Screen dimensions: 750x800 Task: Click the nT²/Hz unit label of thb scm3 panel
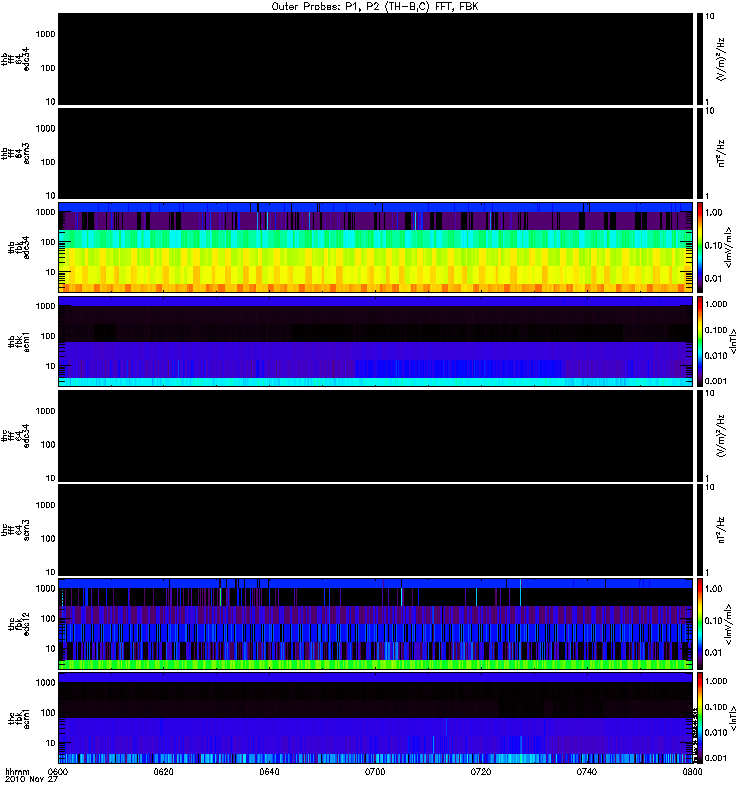(x=720, y=153)
